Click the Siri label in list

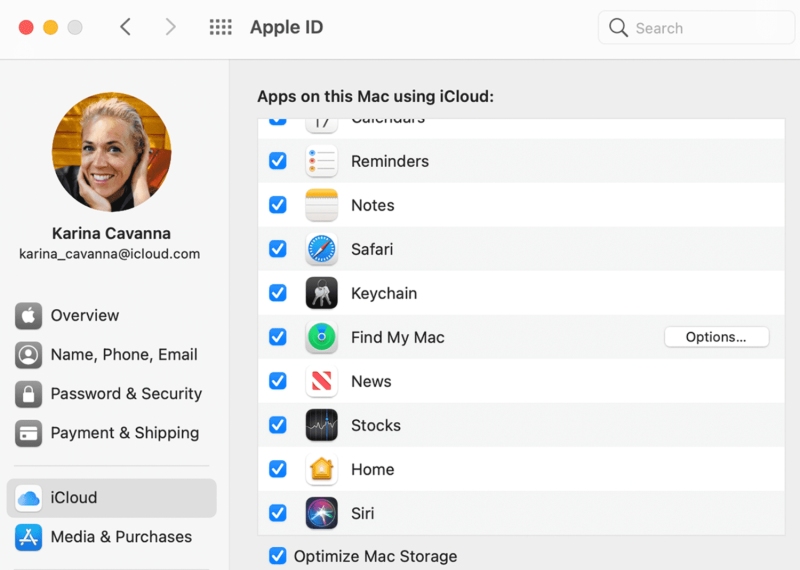point(362,513)
